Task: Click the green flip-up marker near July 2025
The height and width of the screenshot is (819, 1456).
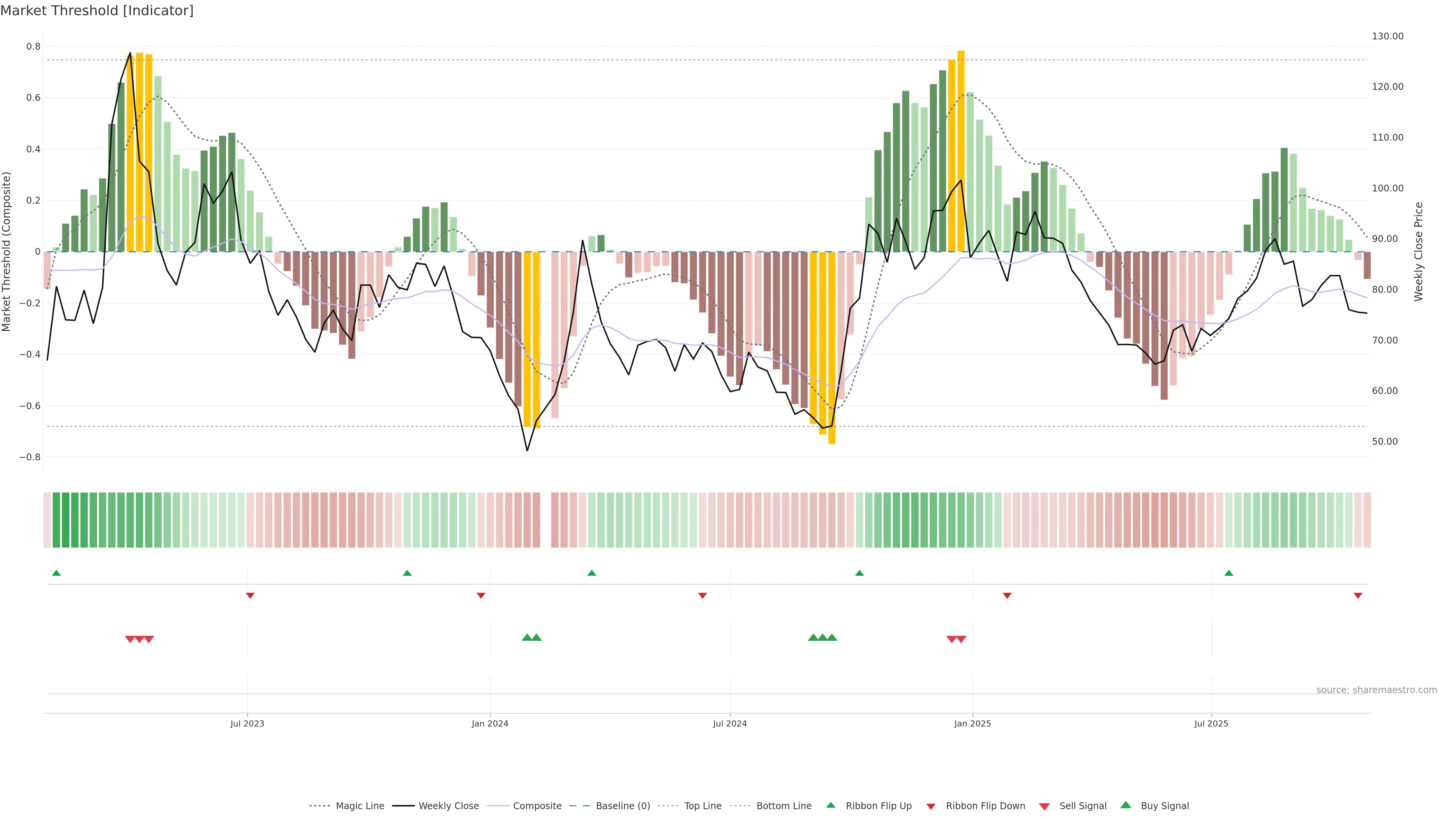Action: [1228, 573]
